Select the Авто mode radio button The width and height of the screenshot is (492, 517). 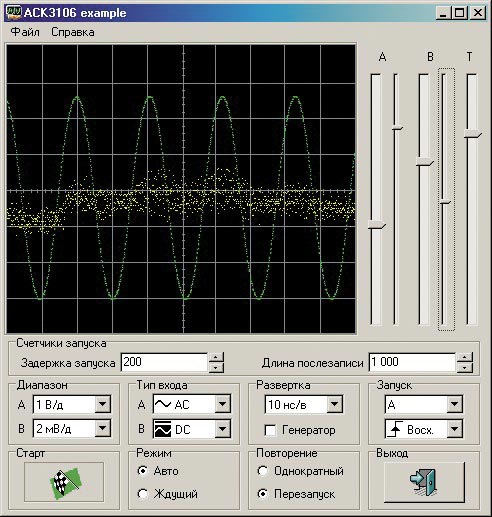143,471
